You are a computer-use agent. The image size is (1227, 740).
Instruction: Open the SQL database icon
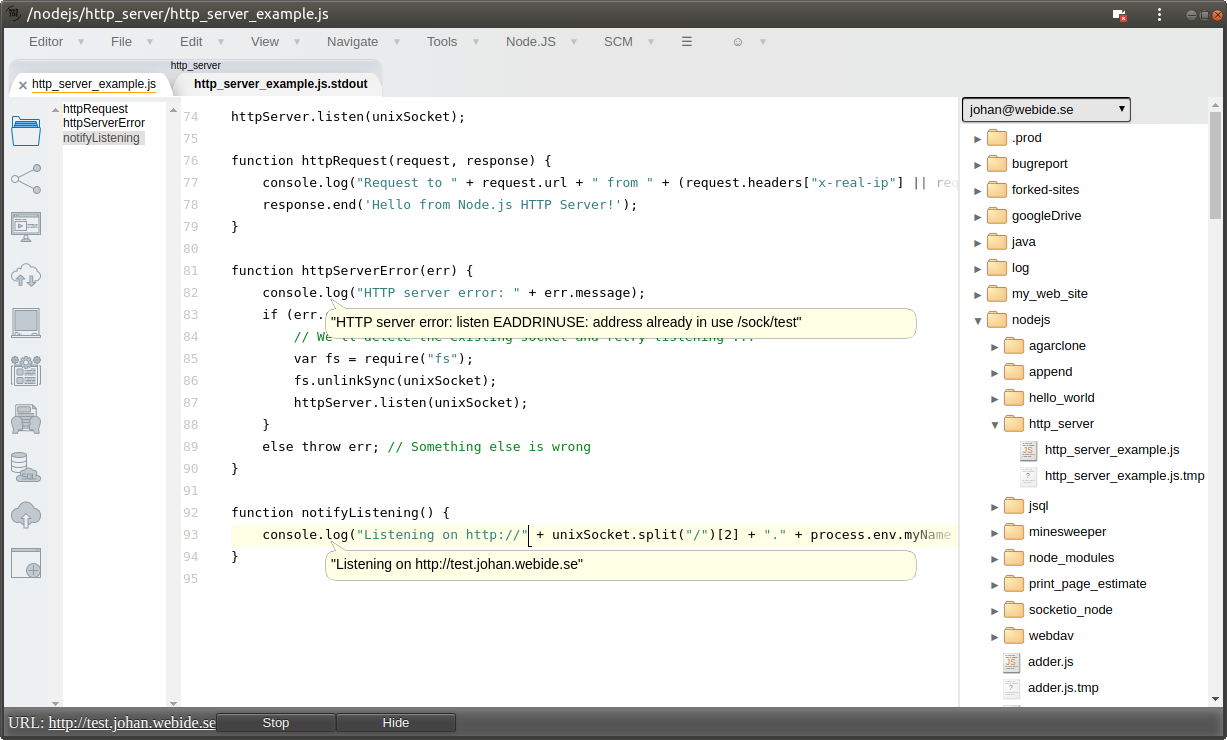click(25, 467)
